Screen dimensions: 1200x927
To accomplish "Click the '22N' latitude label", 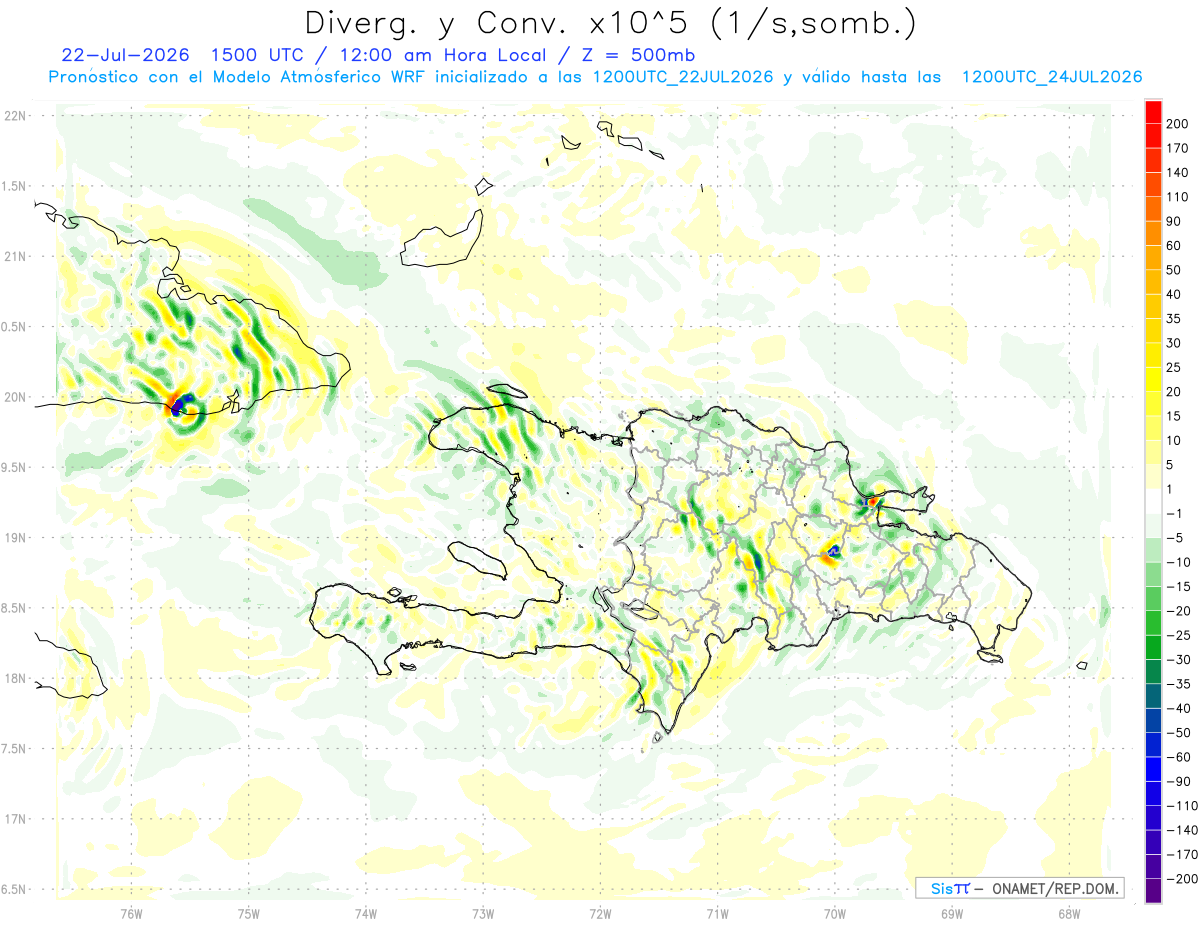I will [x=14, y=116].
